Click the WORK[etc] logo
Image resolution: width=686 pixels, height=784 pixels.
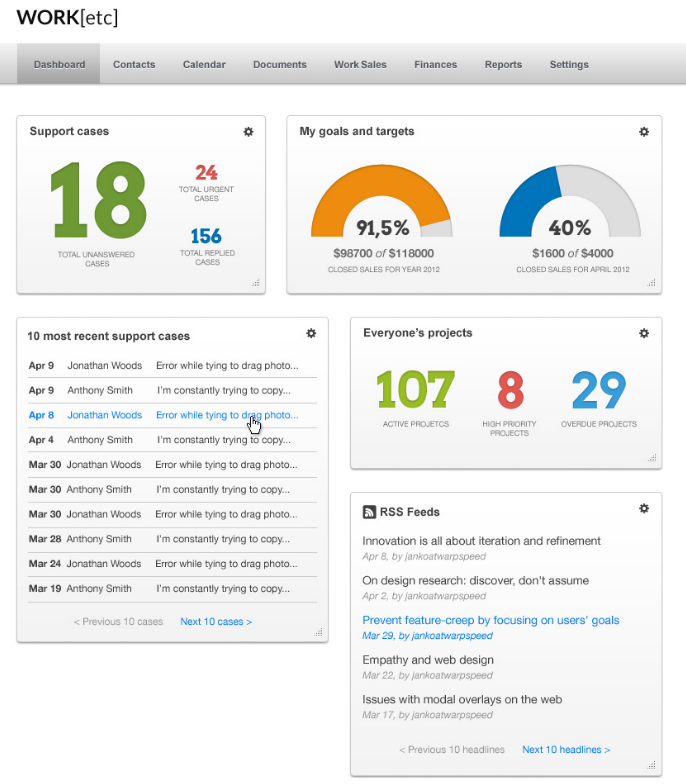(67, 18)
